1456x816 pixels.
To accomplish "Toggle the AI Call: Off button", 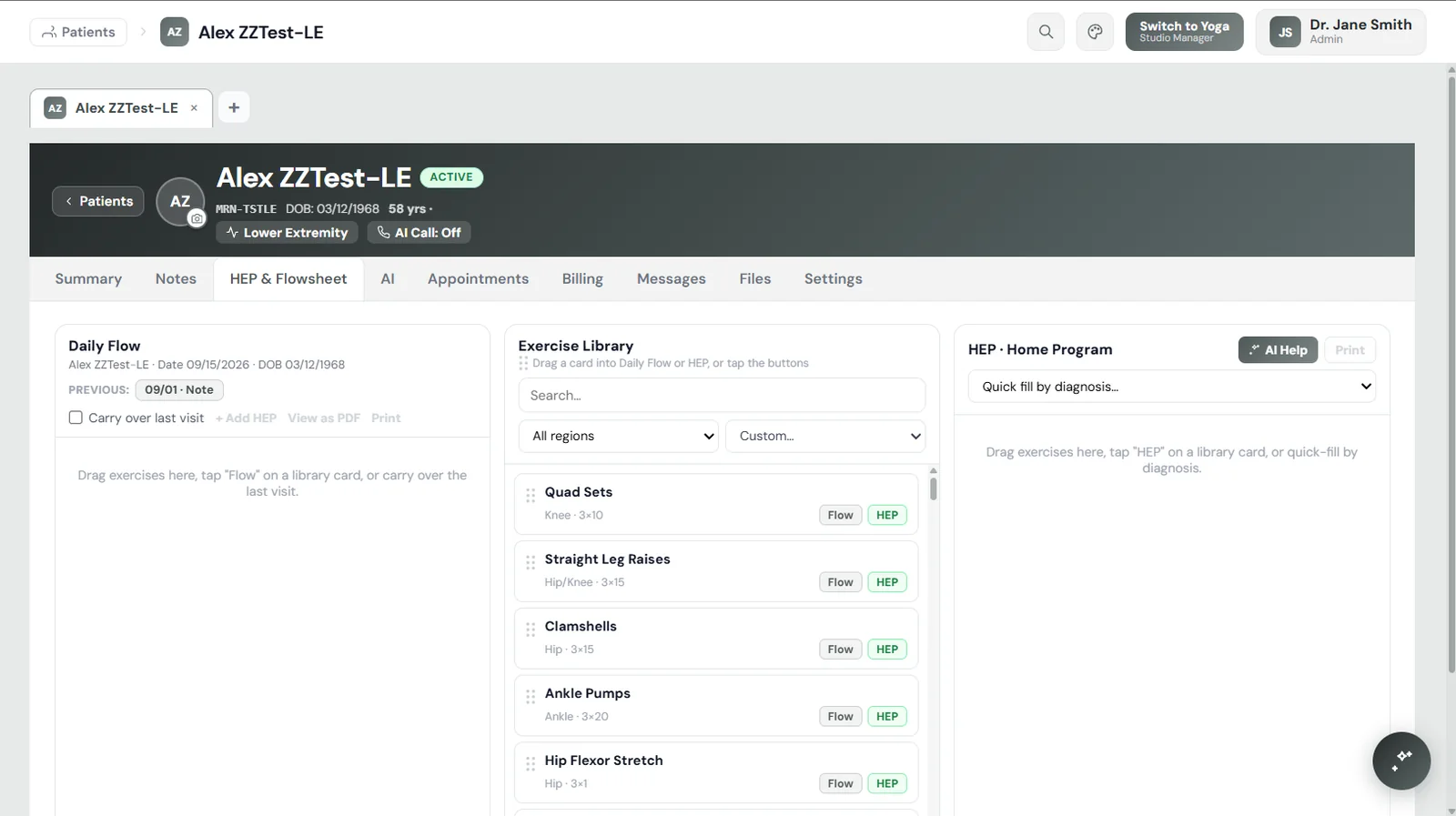I will [x=420, y=233].
